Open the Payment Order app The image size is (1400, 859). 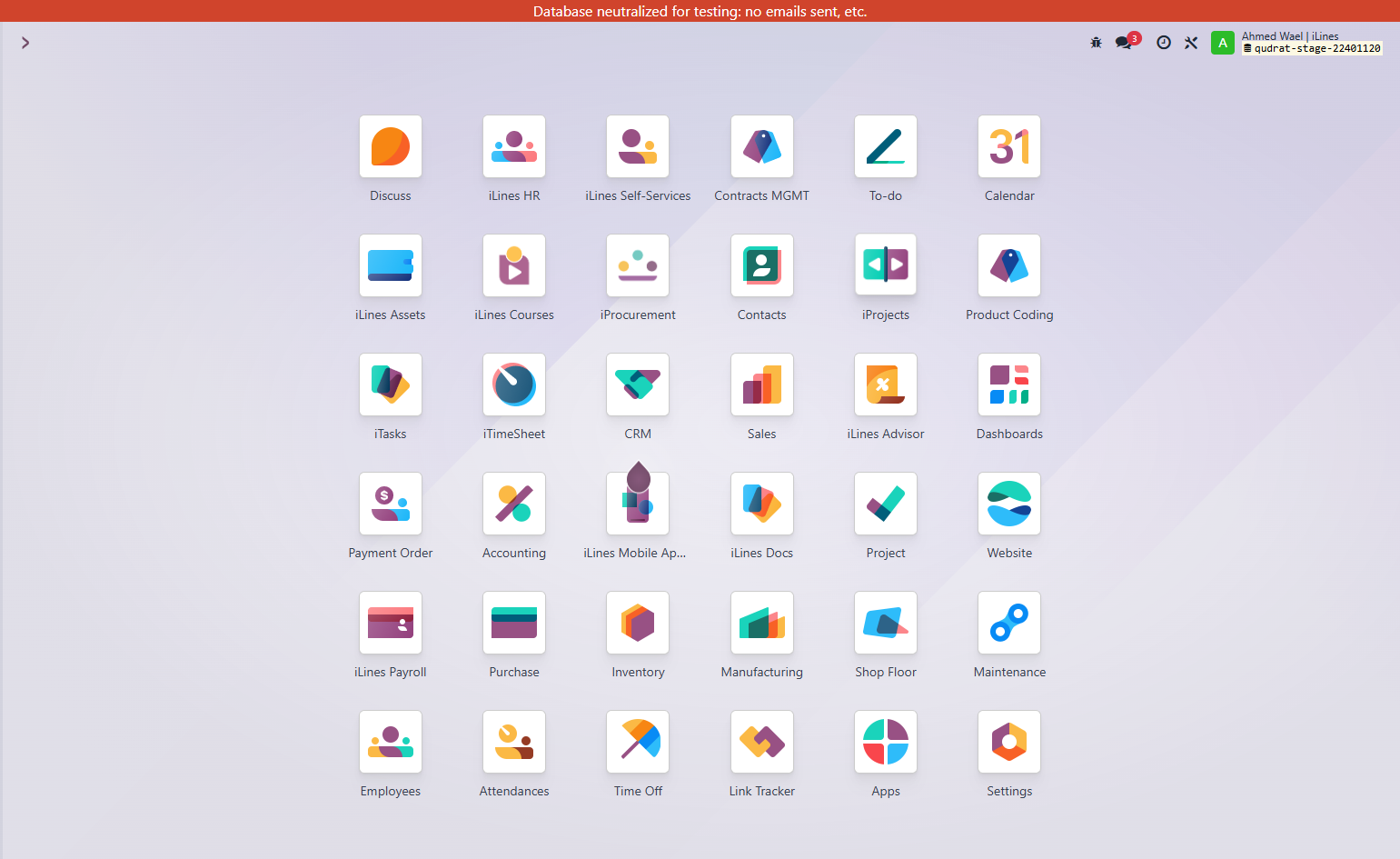391,504
